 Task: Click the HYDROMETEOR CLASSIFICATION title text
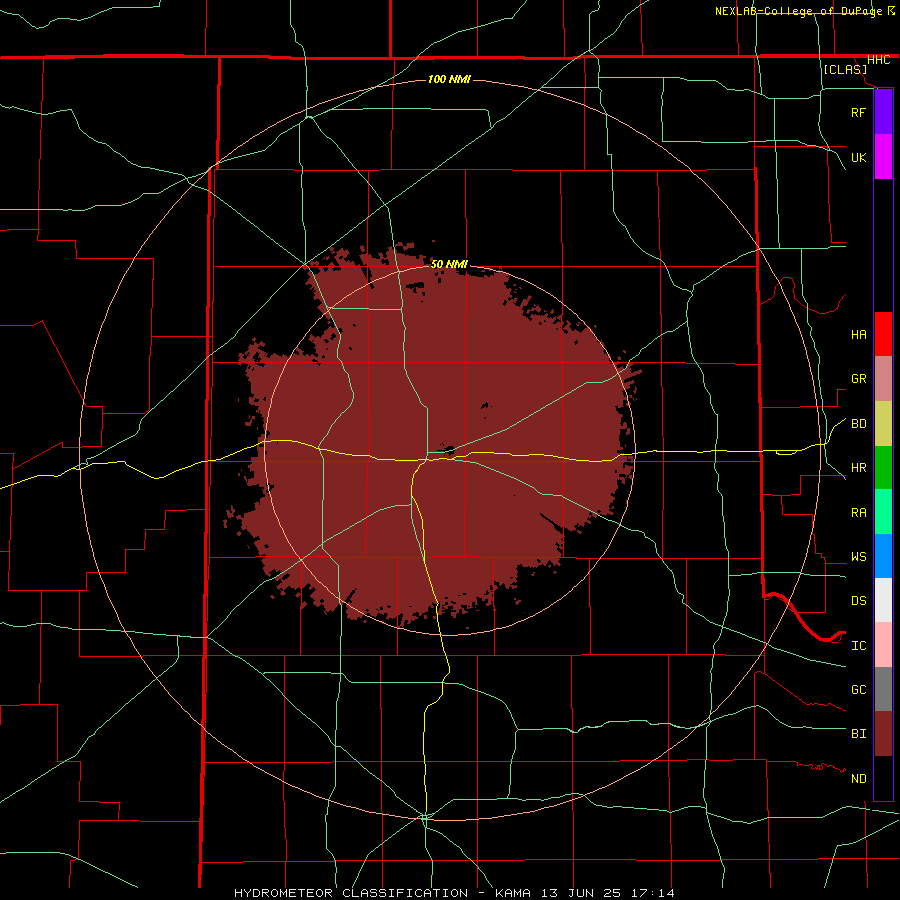point(353,893)
